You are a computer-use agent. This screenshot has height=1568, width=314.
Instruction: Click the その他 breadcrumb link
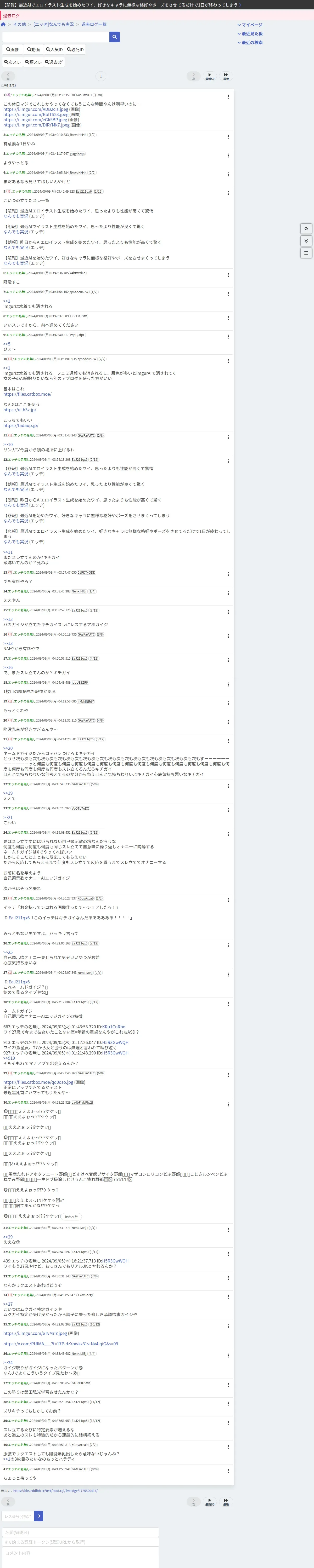pos(20,24)
